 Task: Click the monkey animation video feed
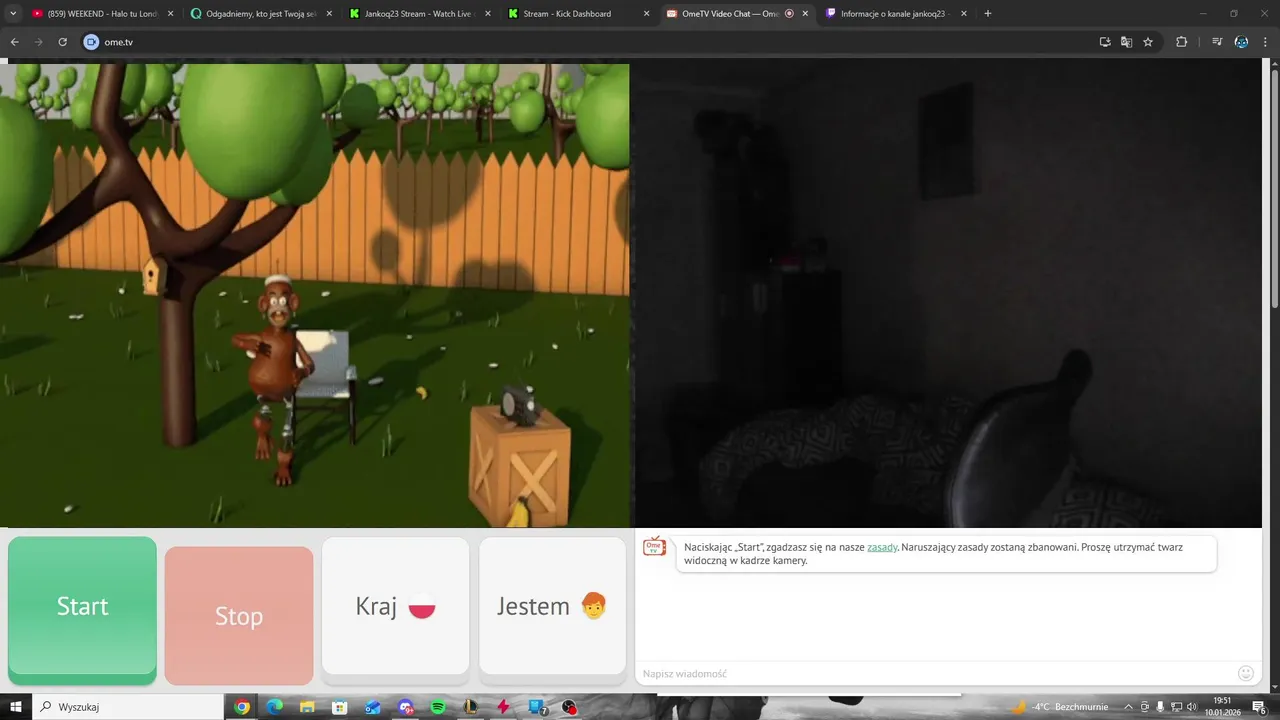[315, 295]
